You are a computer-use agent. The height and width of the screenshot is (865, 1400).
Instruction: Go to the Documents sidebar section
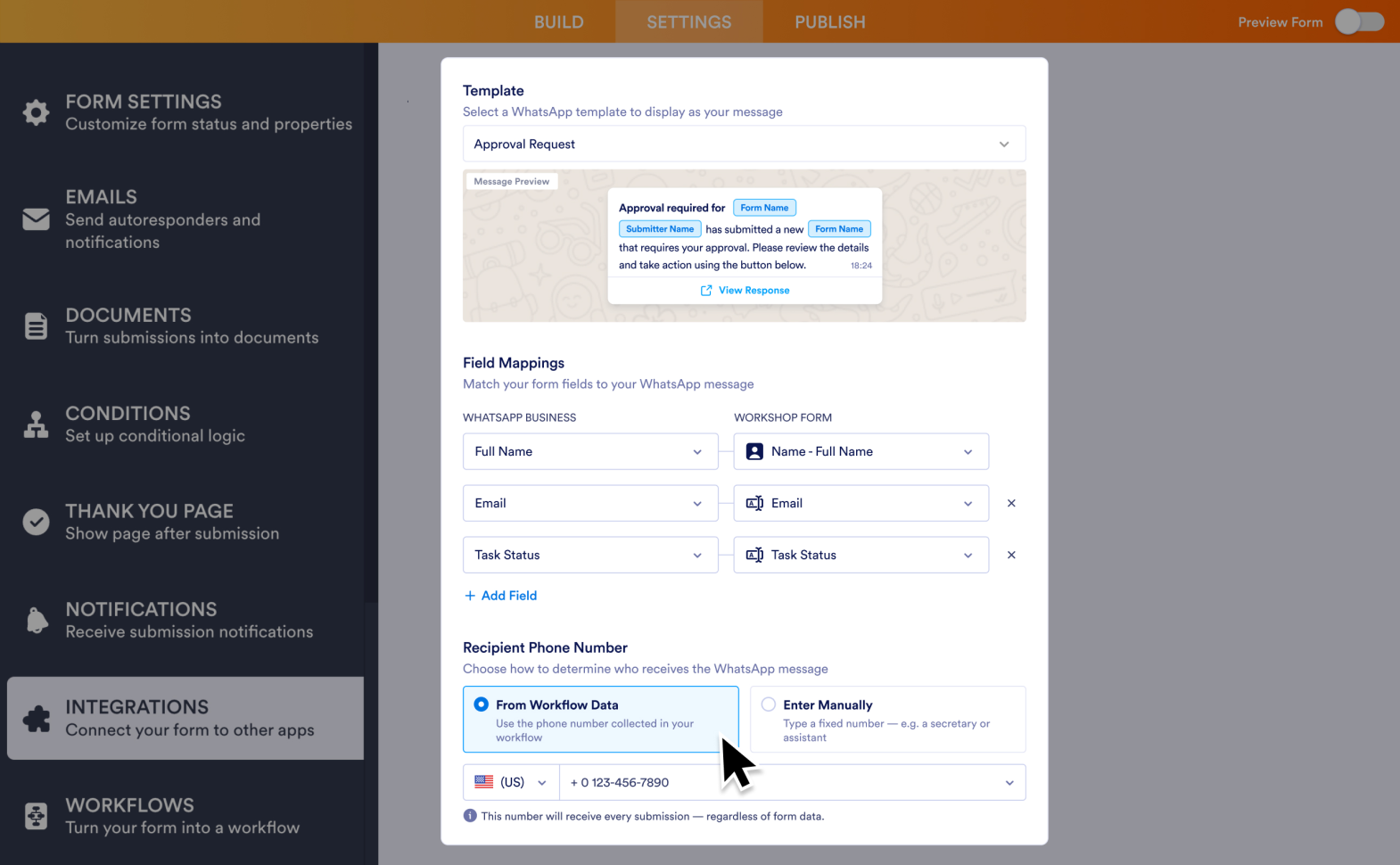point(185,326)
